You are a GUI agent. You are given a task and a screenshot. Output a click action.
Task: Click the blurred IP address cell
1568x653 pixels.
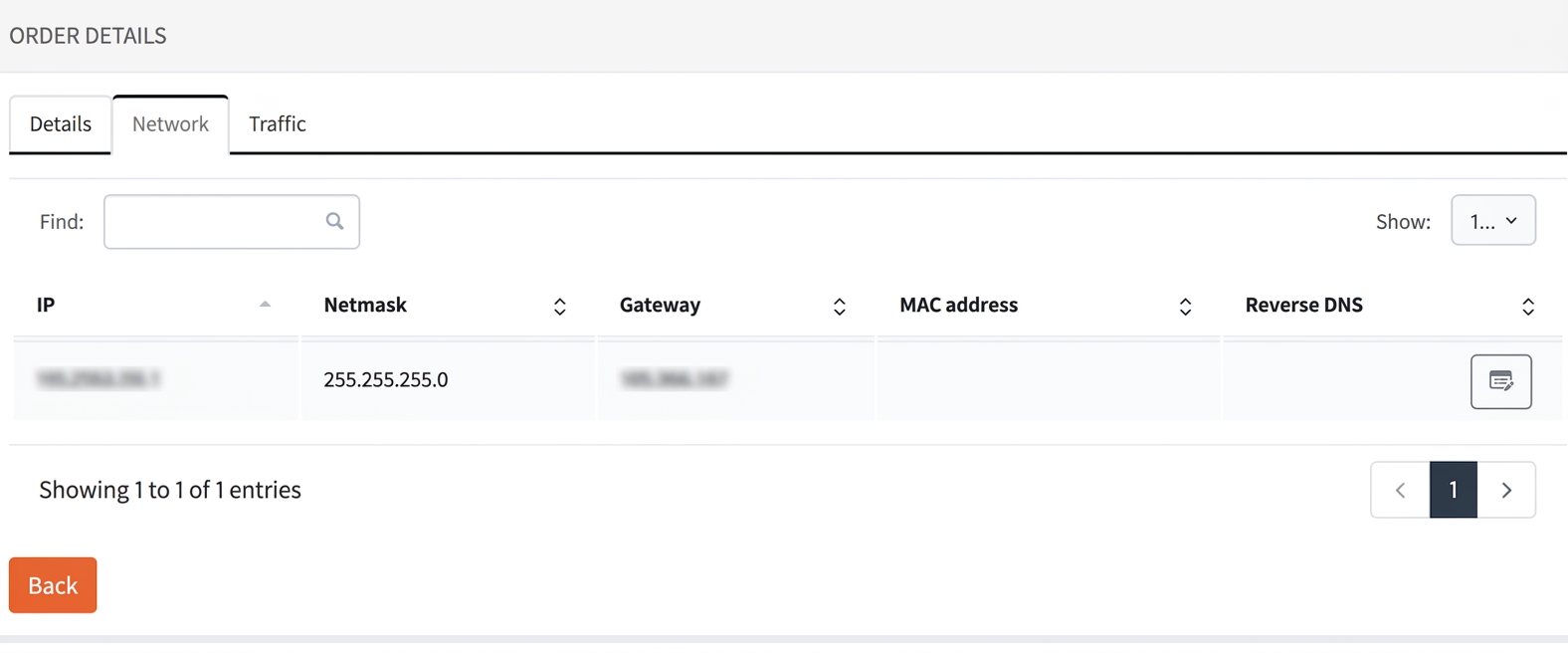pyautogui.click(x=156, y=379)
